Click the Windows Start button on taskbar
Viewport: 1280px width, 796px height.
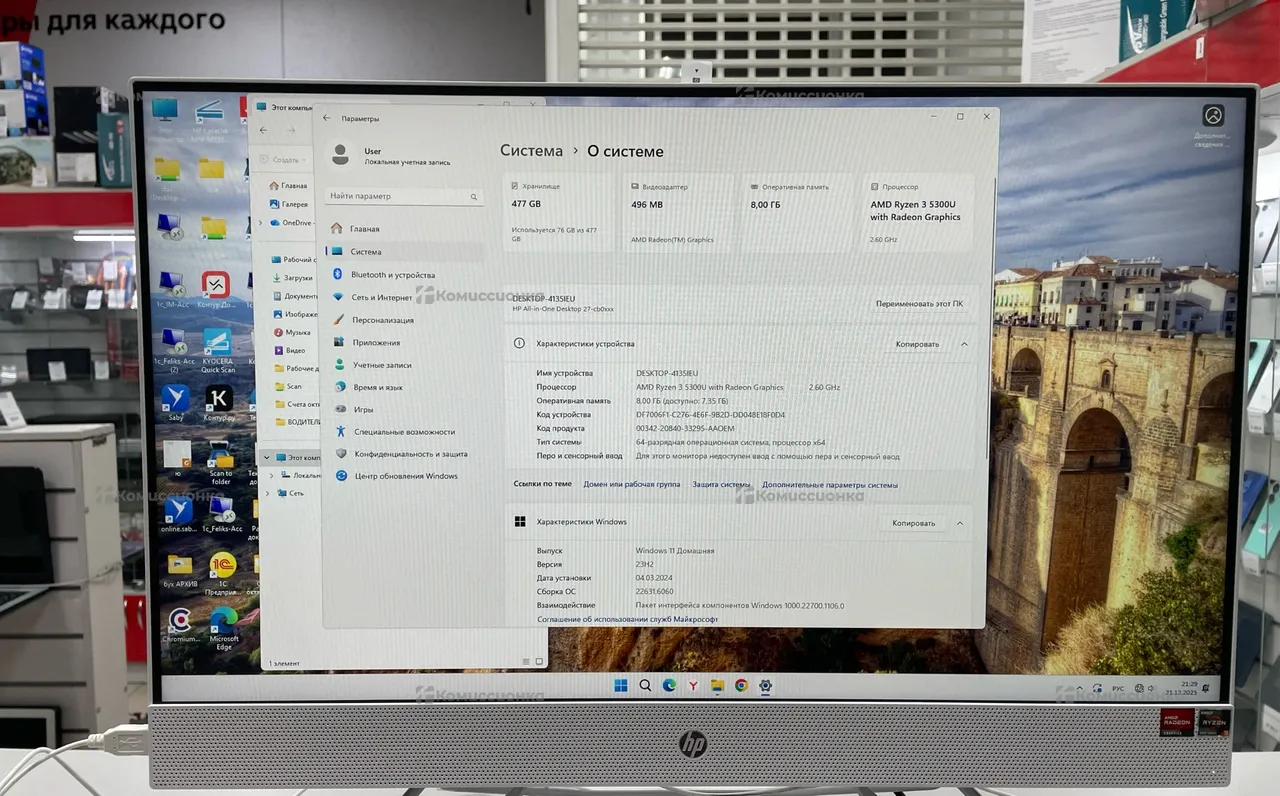620,685
